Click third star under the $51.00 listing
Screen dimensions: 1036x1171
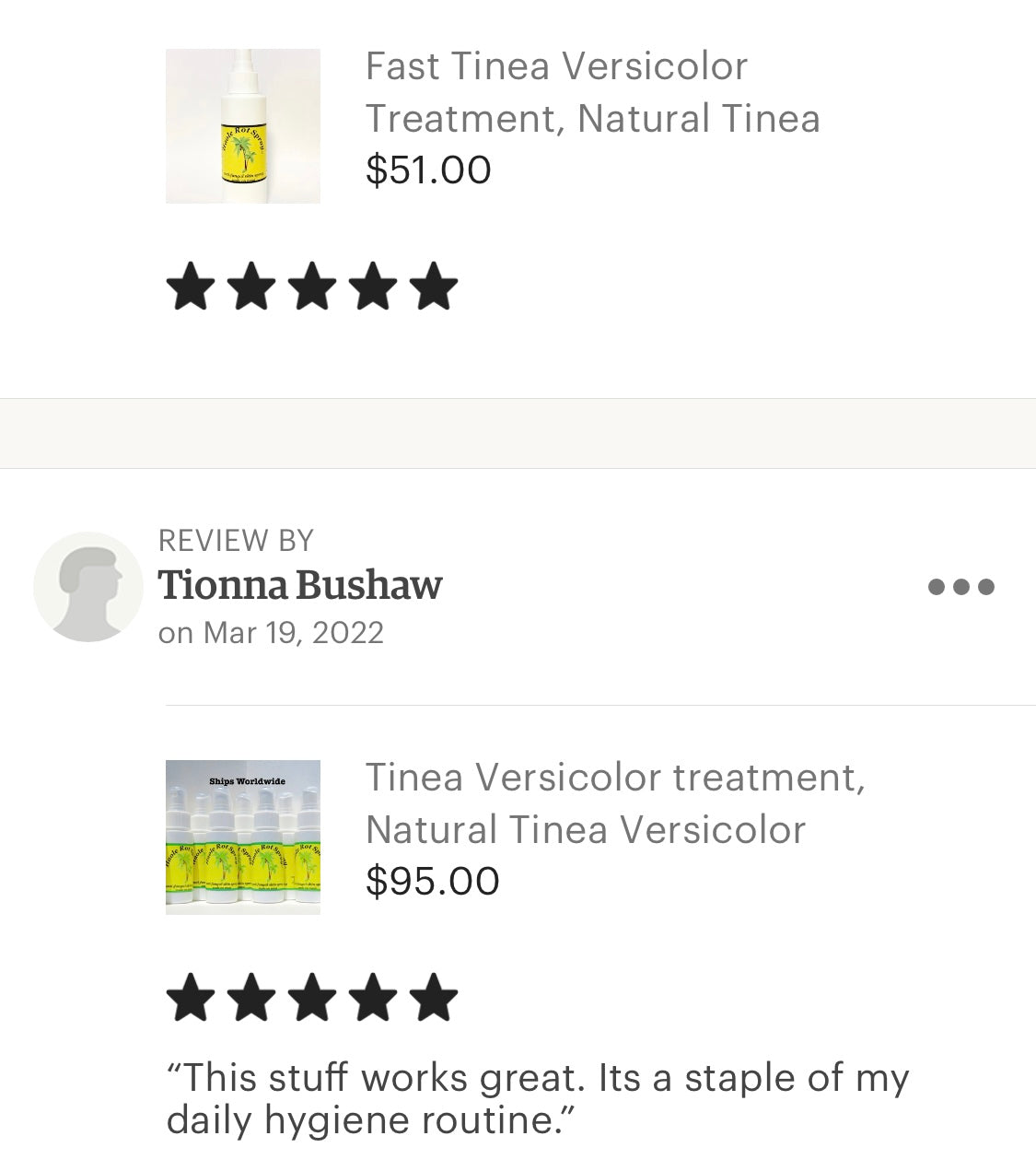pos(312,287)
